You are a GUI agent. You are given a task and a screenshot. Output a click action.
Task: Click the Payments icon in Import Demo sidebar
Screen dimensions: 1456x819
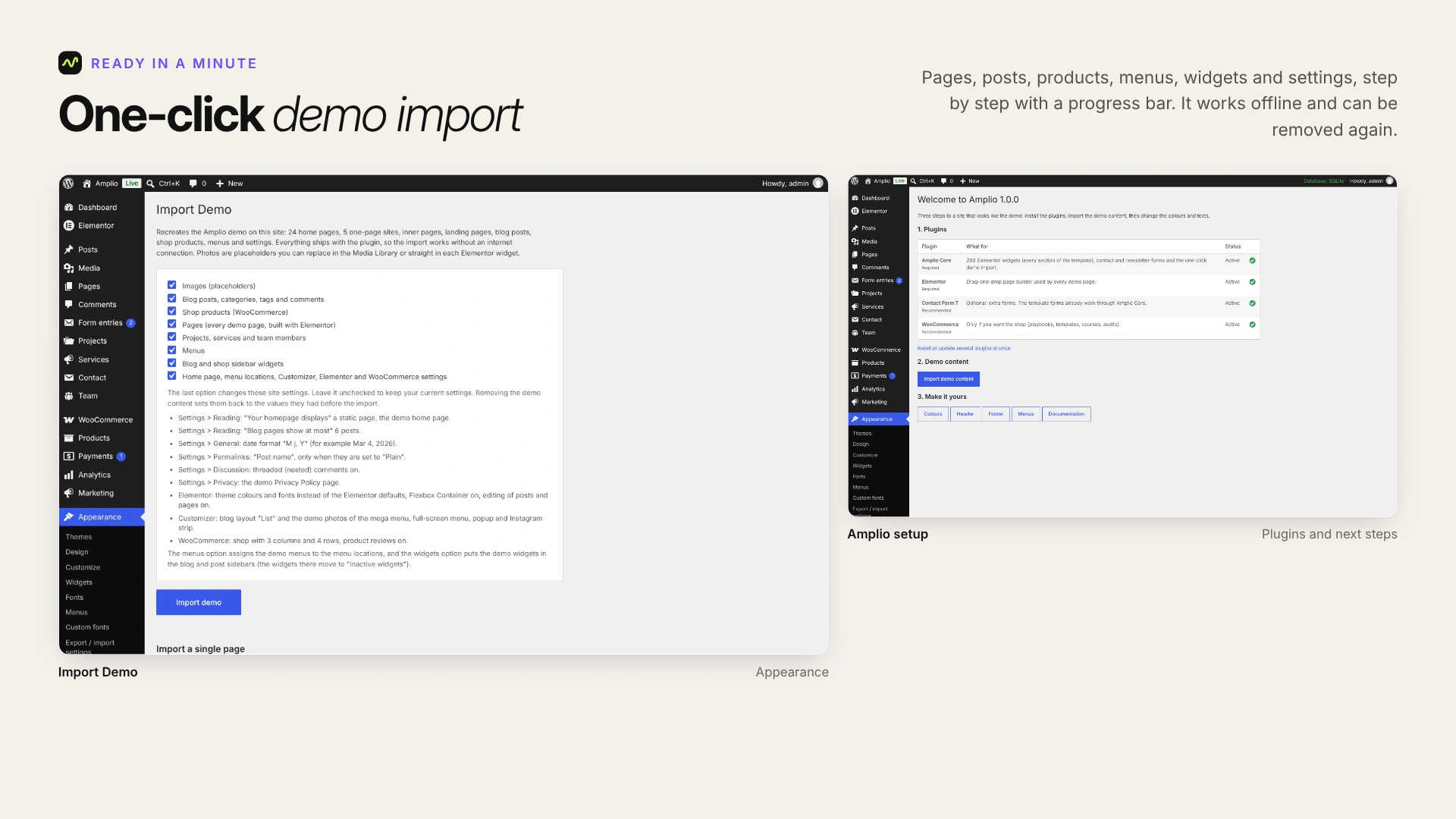(x=69, y=456)
